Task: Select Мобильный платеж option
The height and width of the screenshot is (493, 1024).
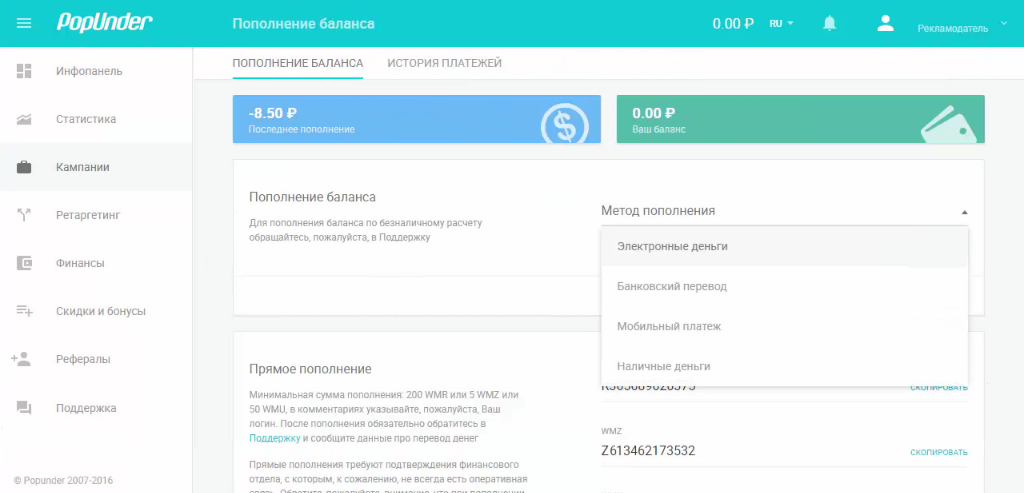Action: pyautogui.click(x=784, y=326)
